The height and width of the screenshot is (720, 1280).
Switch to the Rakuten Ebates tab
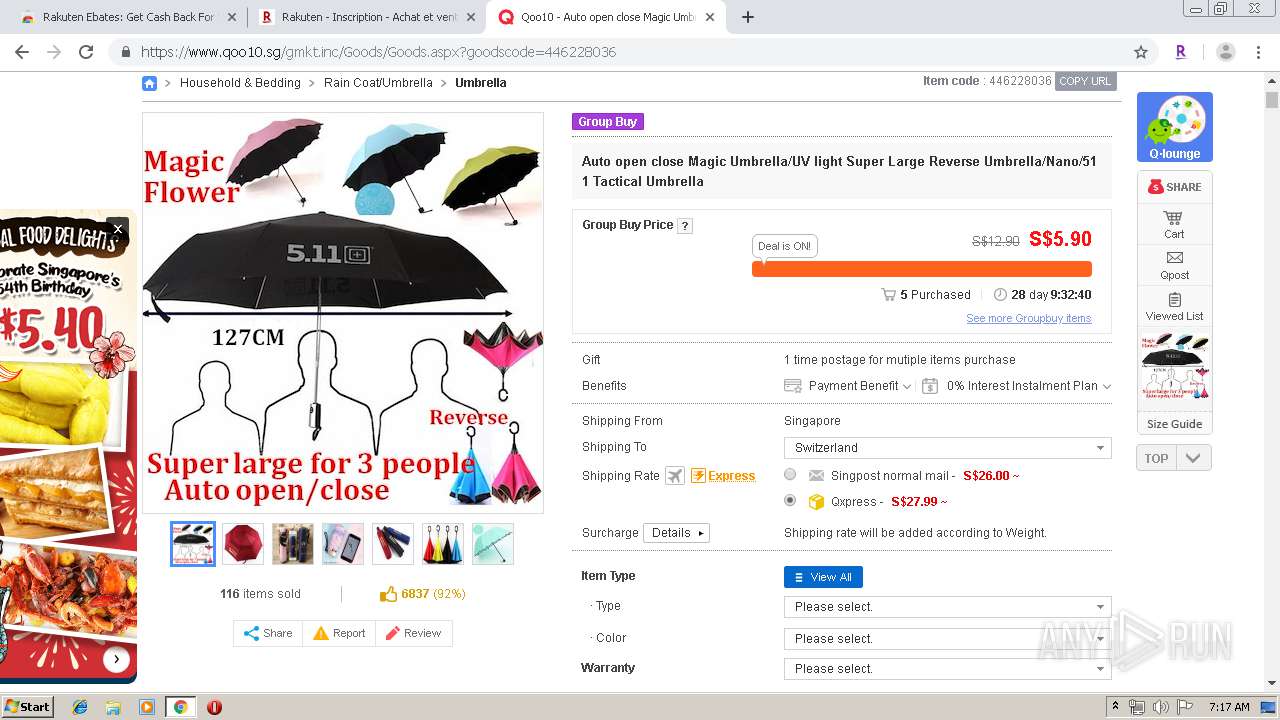click(128, 17)
